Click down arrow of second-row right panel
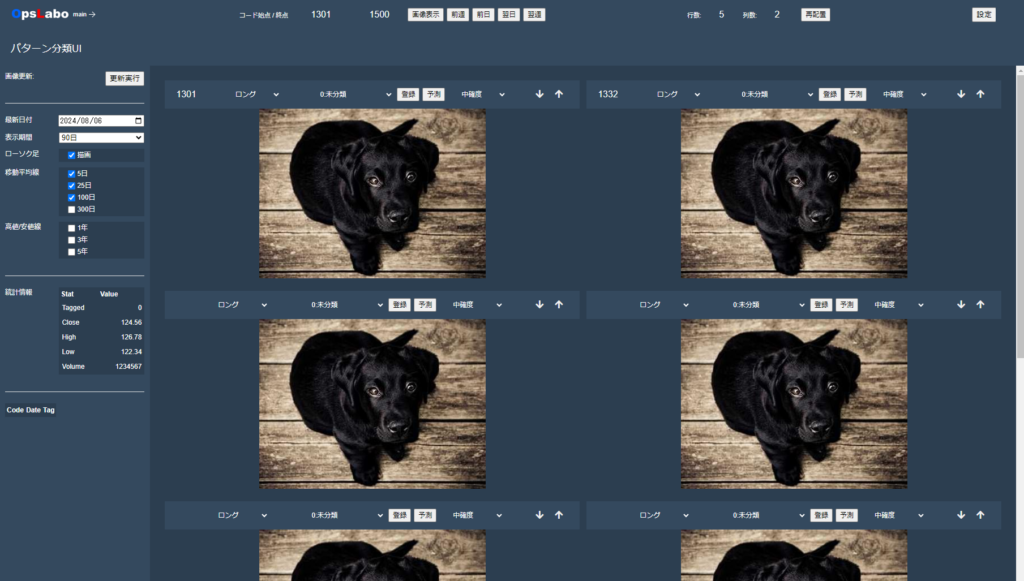The height and width of the screenshot is (581, 1024). tap(961, 304)
